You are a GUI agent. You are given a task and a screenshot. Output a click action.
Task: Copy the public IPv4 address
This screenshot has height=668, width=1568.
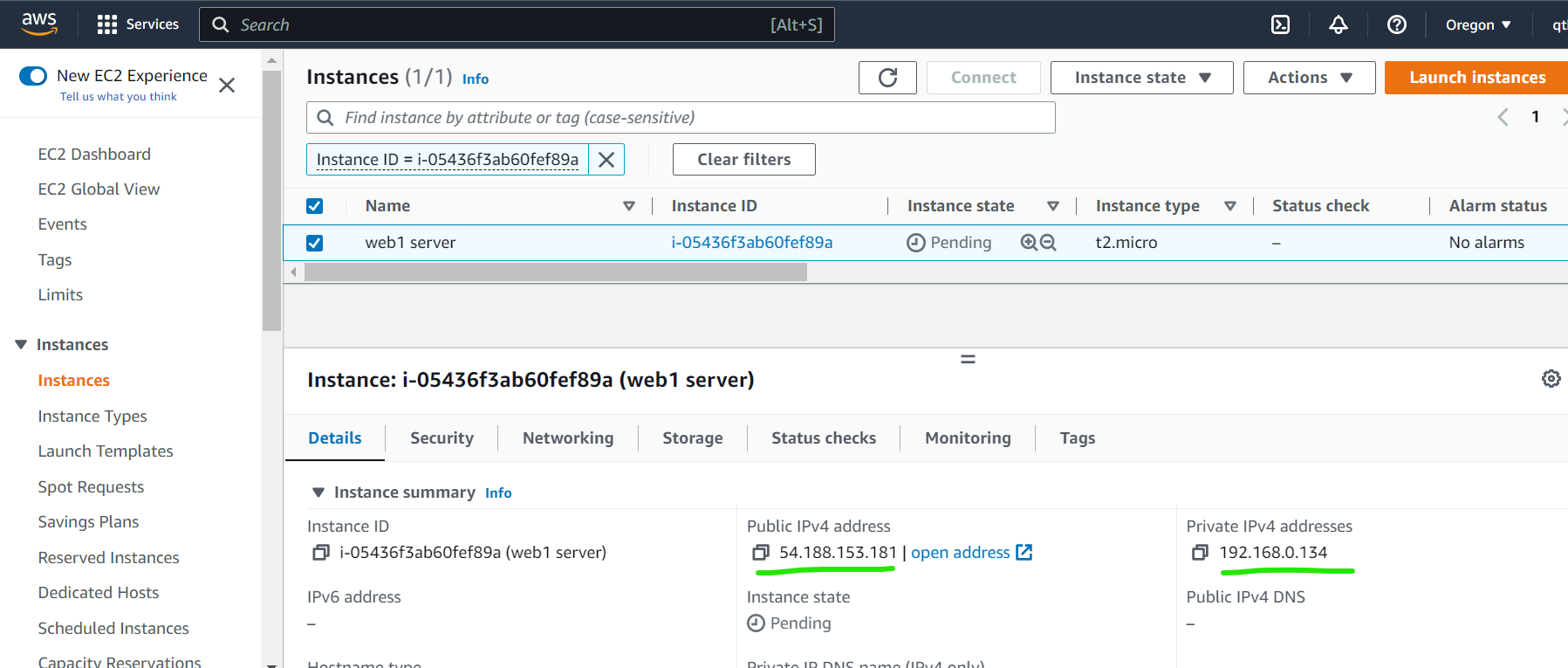tap(761, 553)
